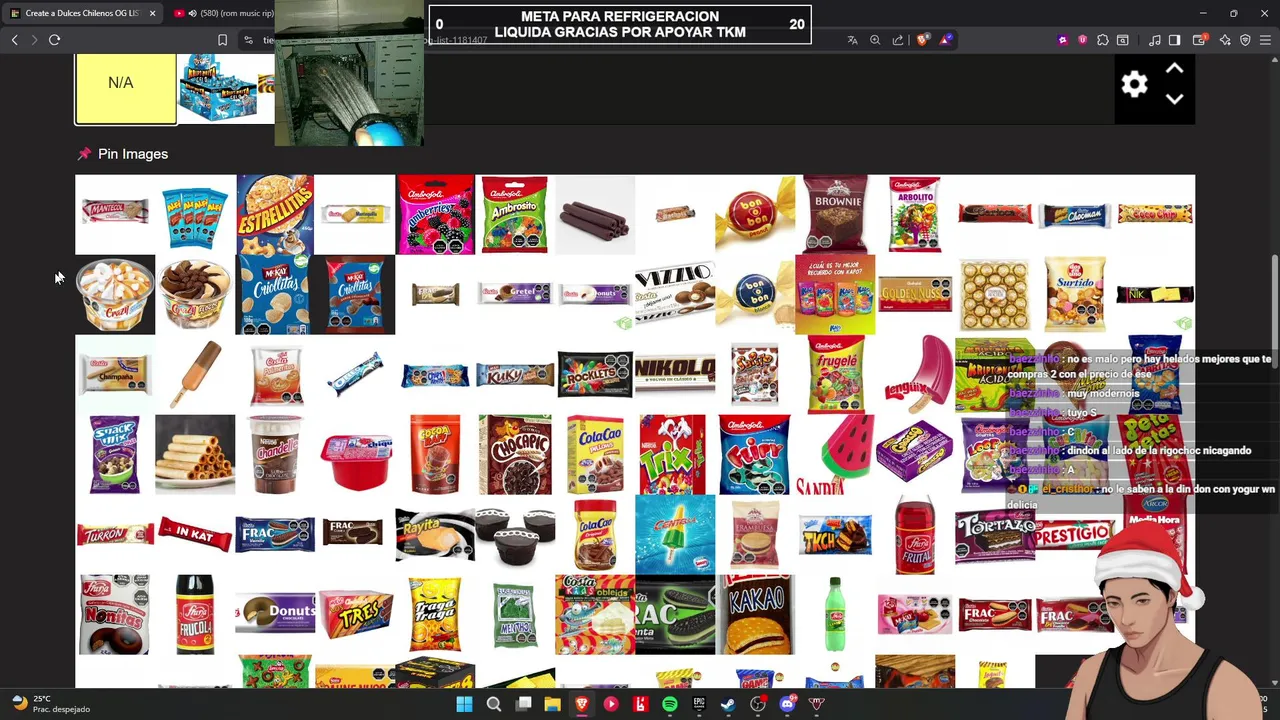The image size is (1280, 720).
Task: Pick the Chocapic cereal box image
Action: click(515, 454)
